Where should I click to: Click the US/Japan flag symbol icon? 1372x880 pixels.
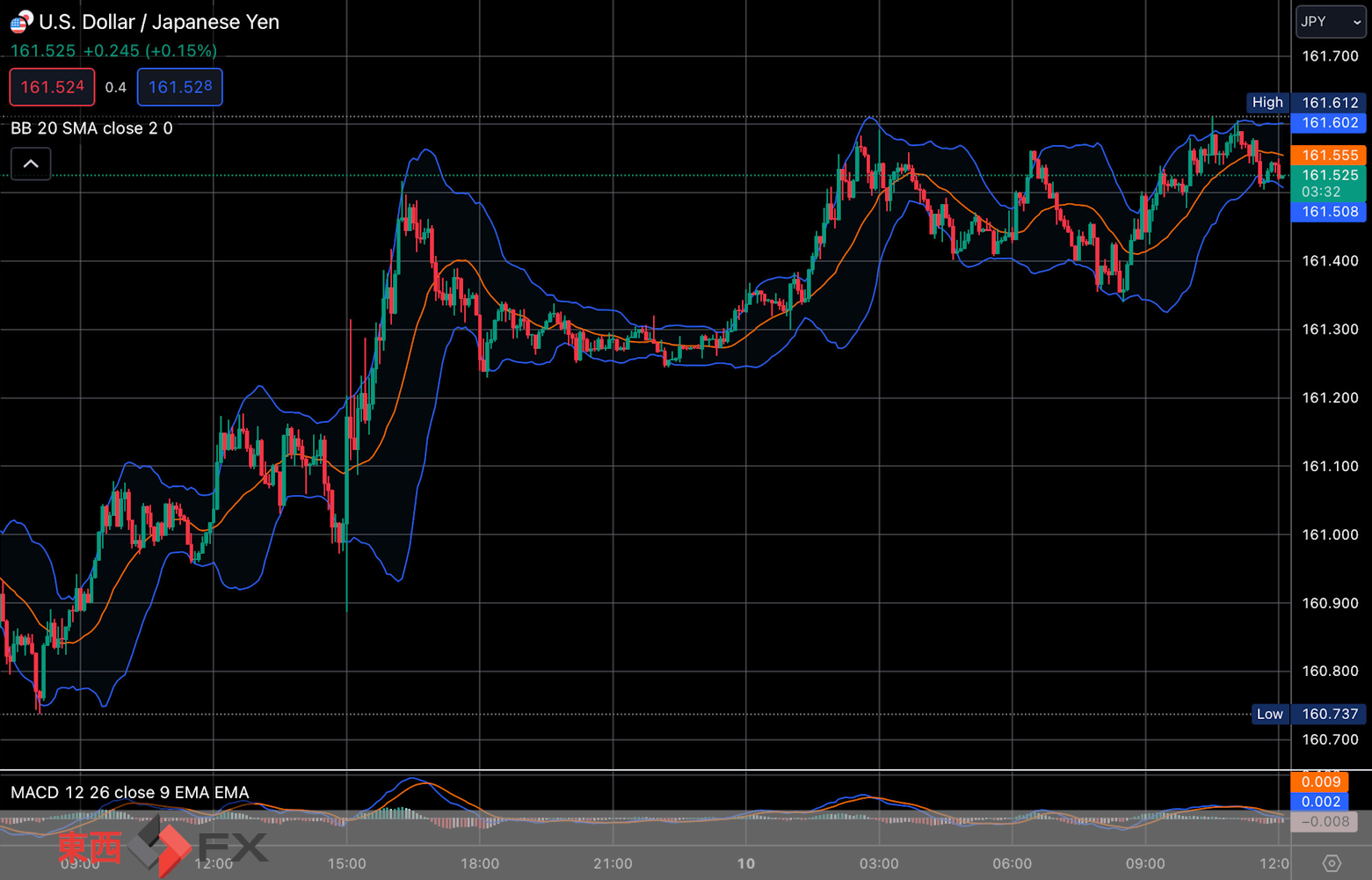(21, 21)
